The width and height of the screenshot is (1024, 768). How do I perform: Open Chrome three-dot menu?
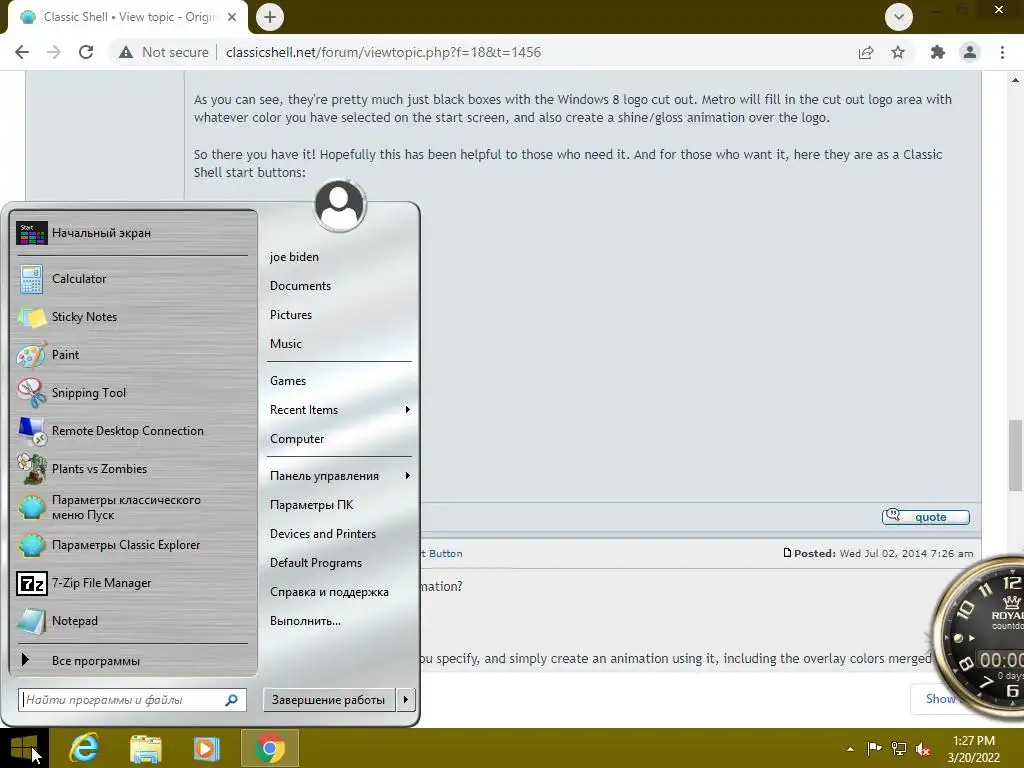[x=1002, y=52]
